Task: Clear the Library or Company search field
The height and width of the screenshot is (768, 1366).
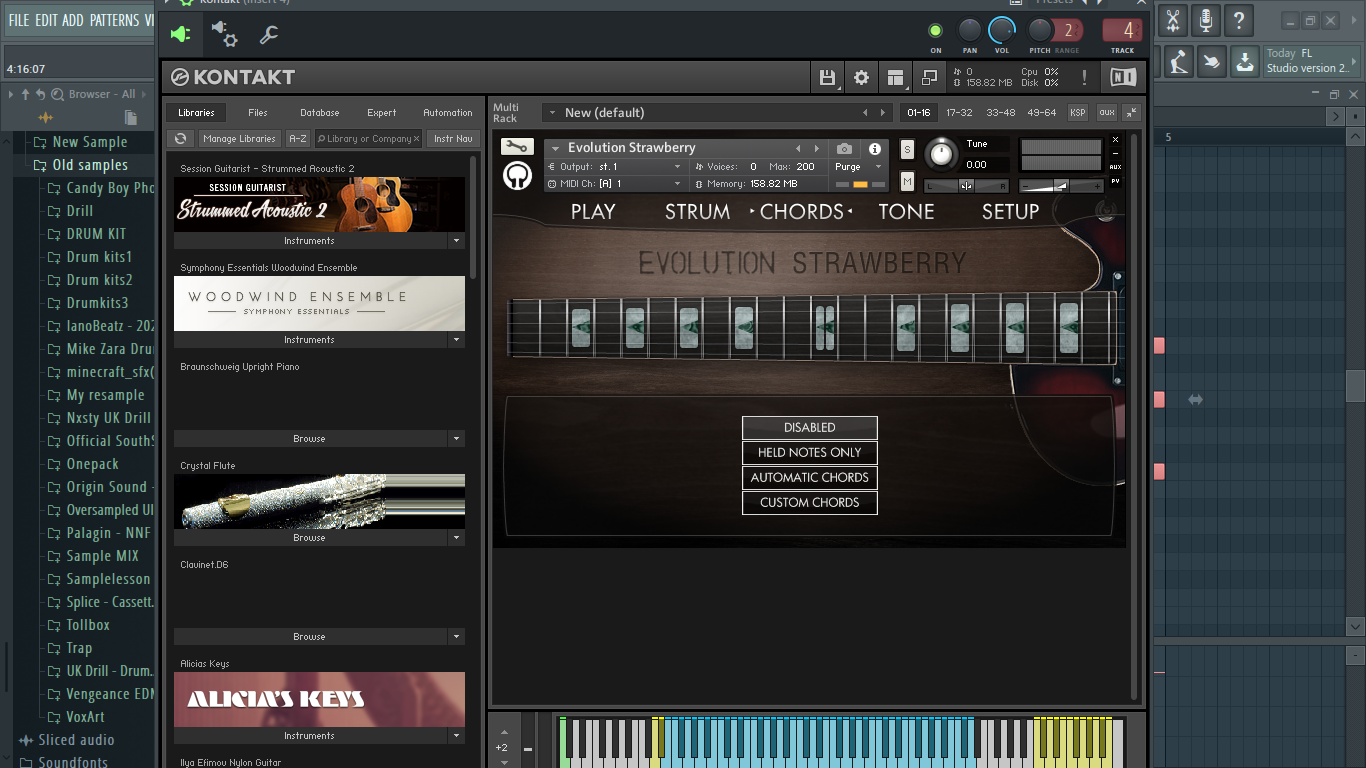Action: coord(416,139)
